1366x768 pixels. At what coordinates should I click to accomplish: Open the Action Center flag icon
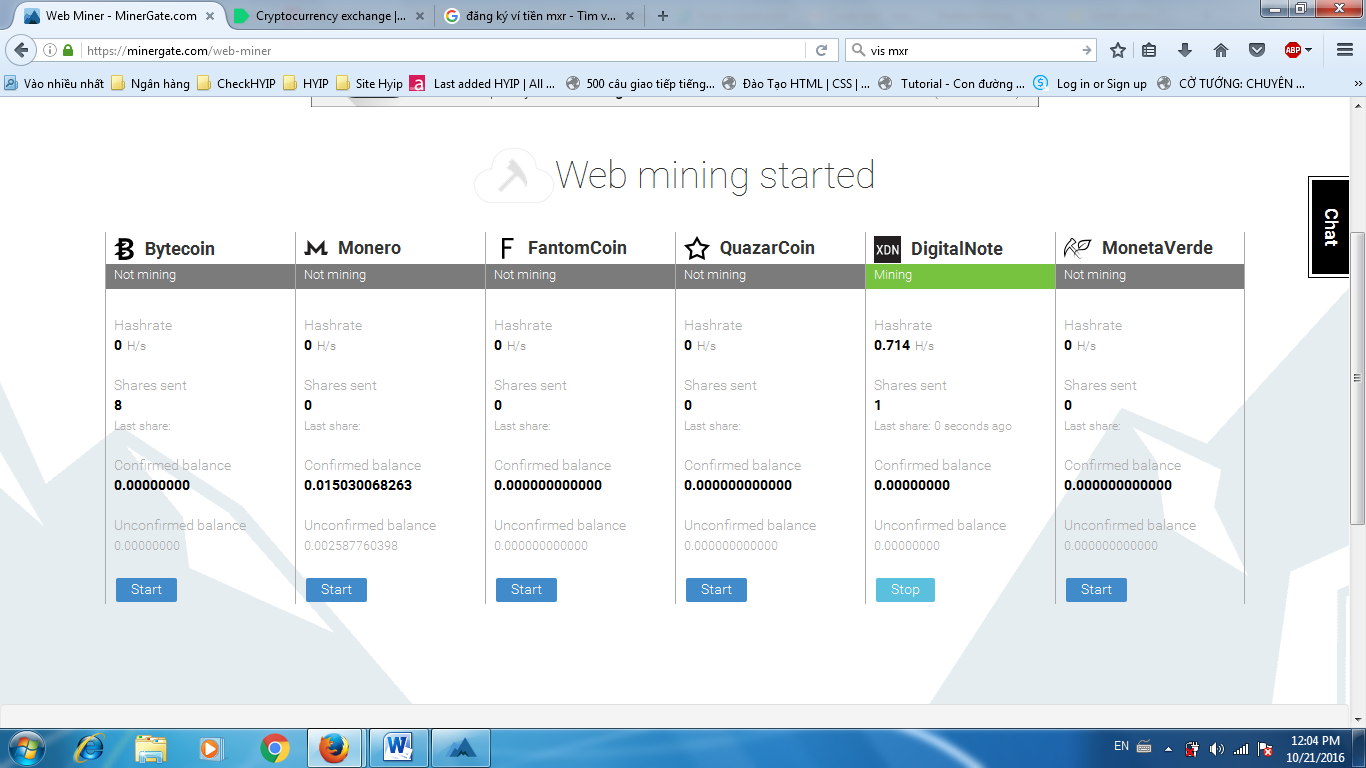pyautogui.click(x=1265, y=749)
